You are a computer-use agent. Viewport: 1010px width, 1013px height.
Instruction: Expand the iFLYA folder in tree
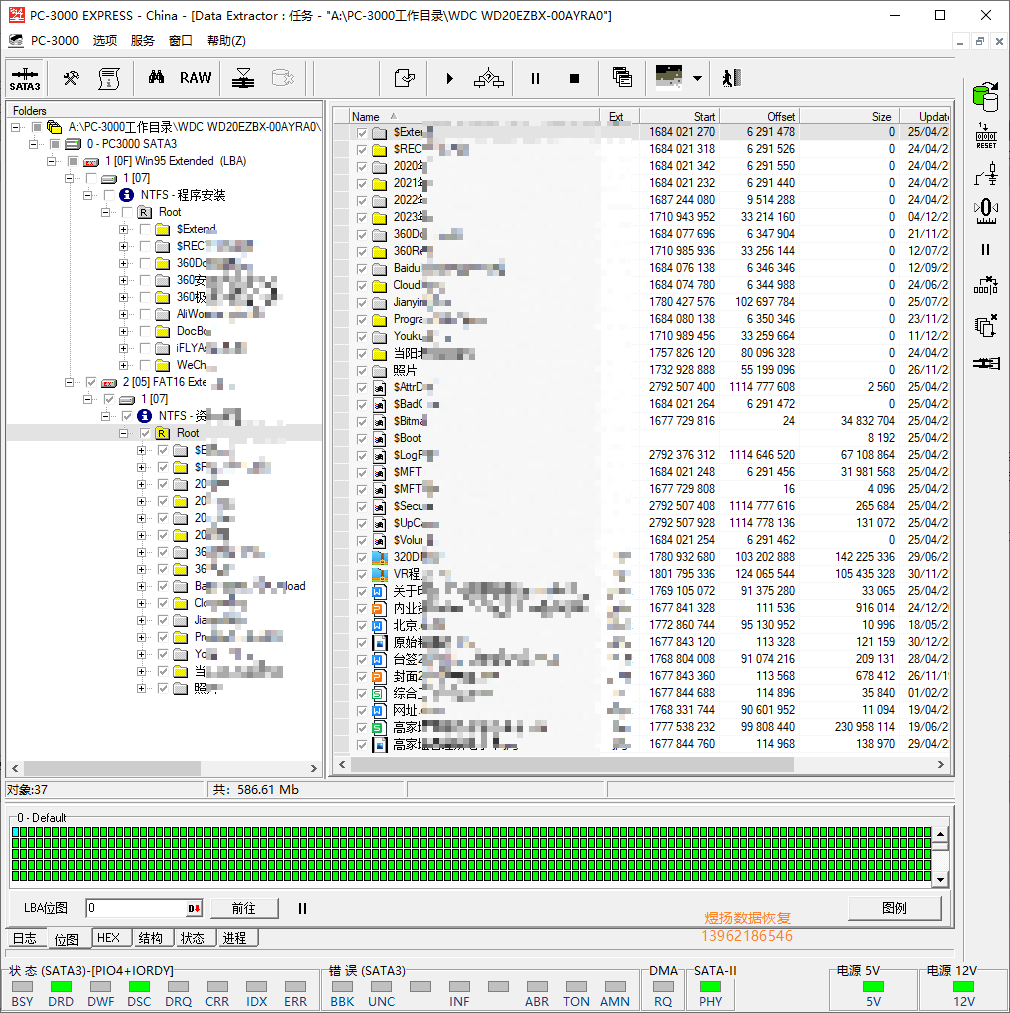point(123,348)
